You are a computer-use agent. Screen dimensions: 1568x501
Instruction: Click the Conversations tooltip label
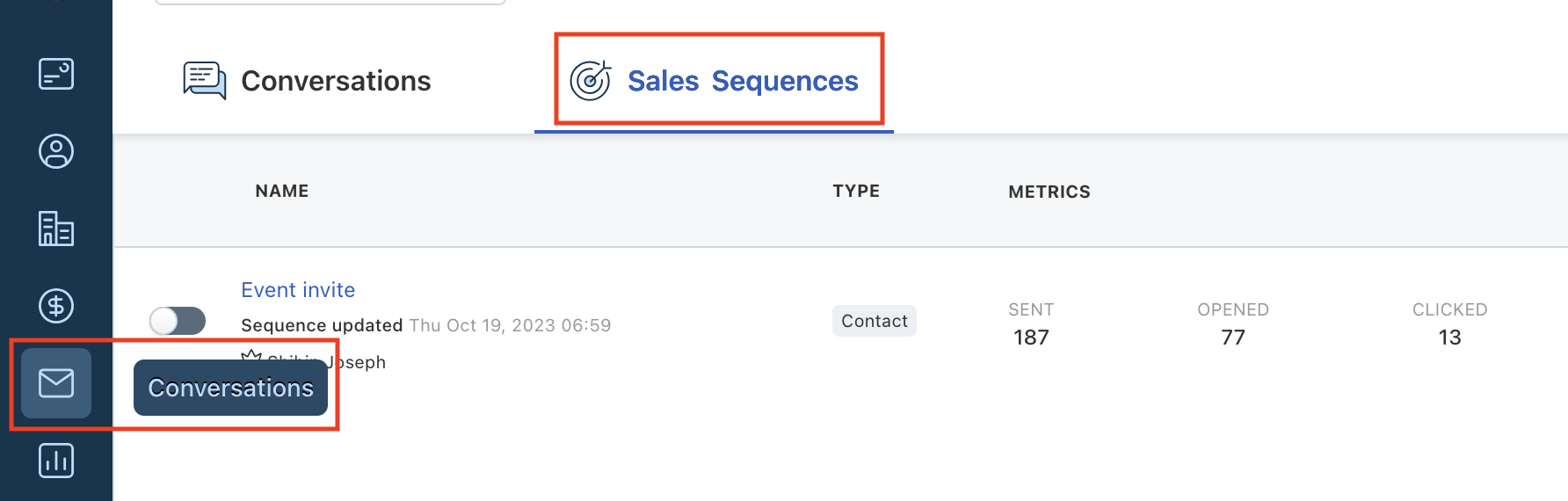pos(230,388)
